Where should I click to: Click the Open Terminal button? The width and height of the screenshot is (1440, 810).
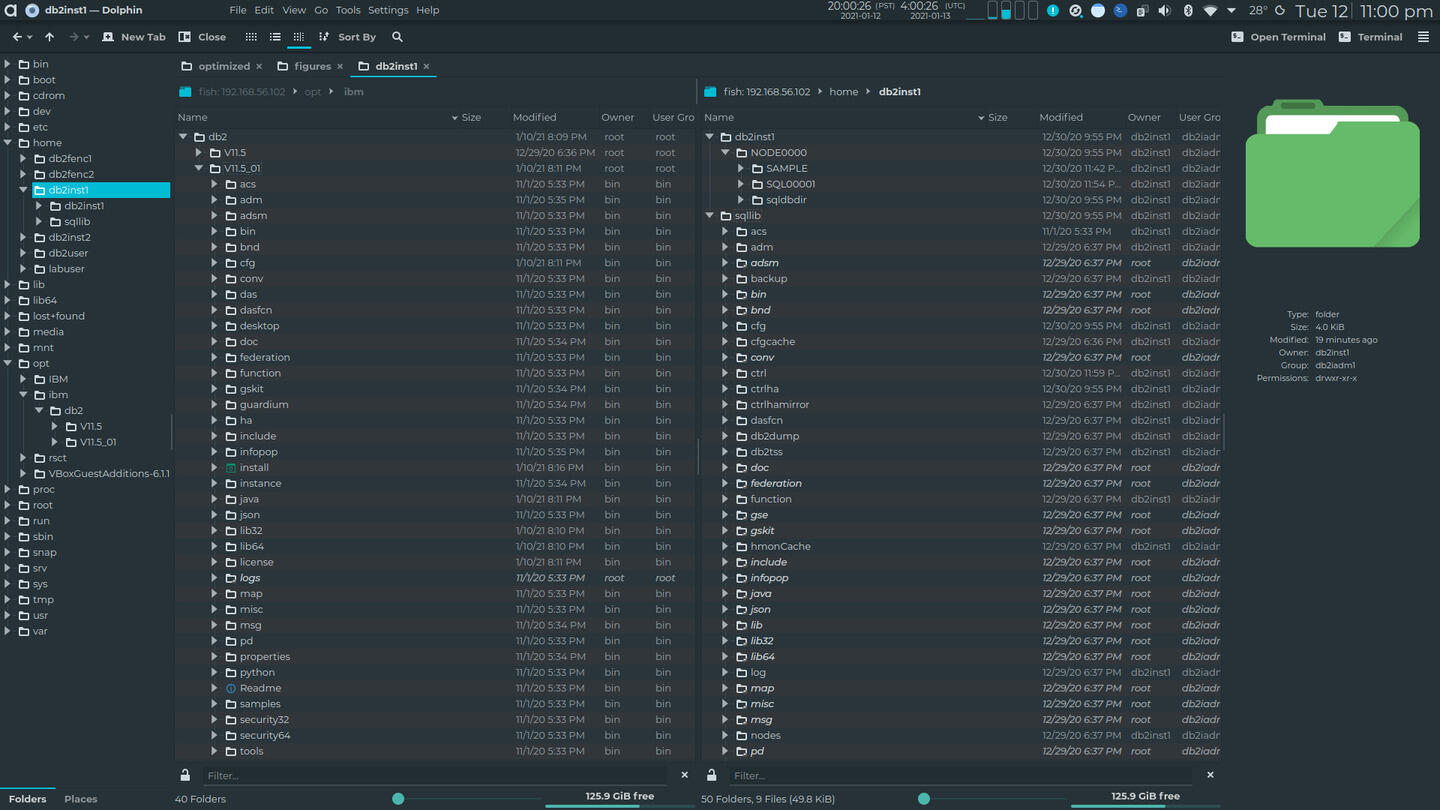pyautogui.click(x=1278, y=37)
